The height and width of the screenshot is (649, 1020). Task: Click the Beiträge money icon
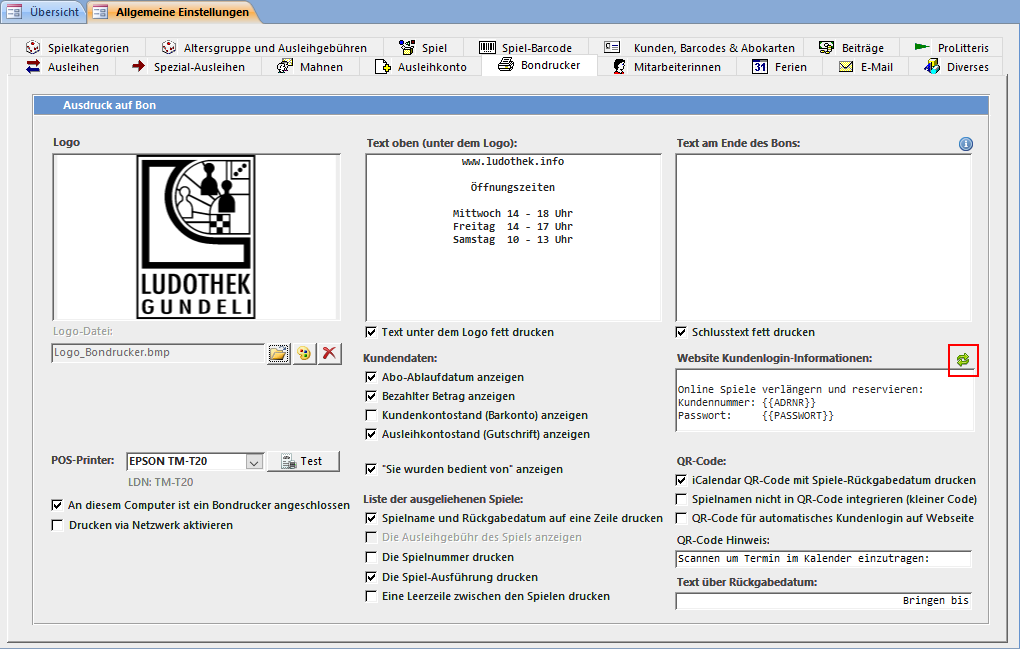pyautogui.click(x=826, y=47)
